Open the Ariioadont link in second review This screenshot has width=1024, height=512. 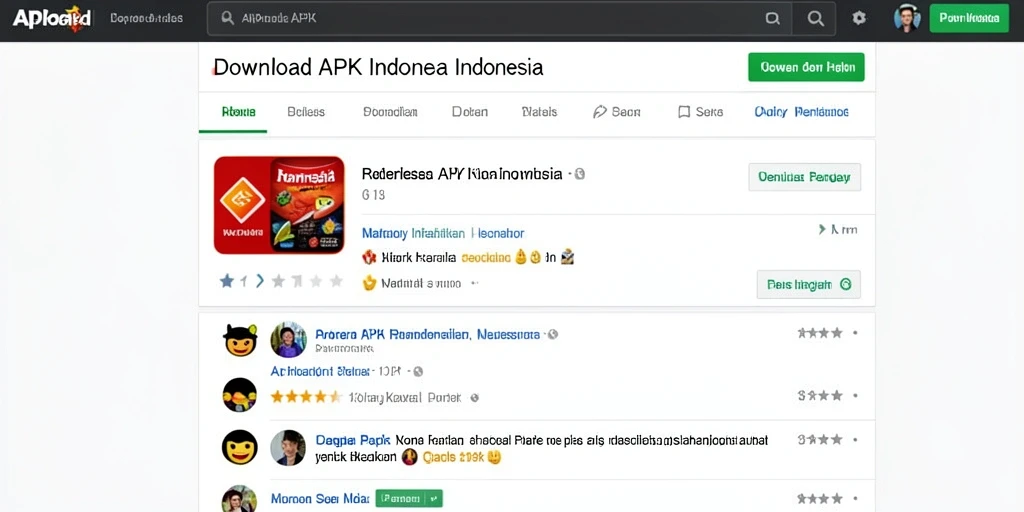[x=320, y=372]
